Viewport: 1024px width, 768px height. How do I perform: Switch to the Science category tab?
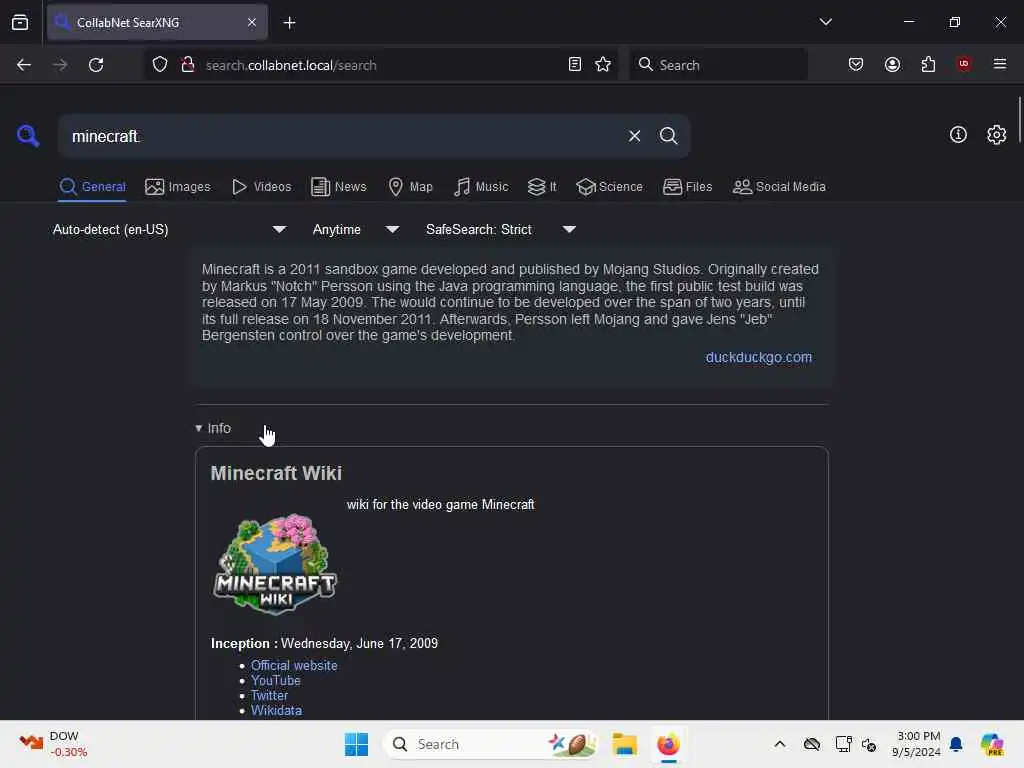(x=609, y=187)
